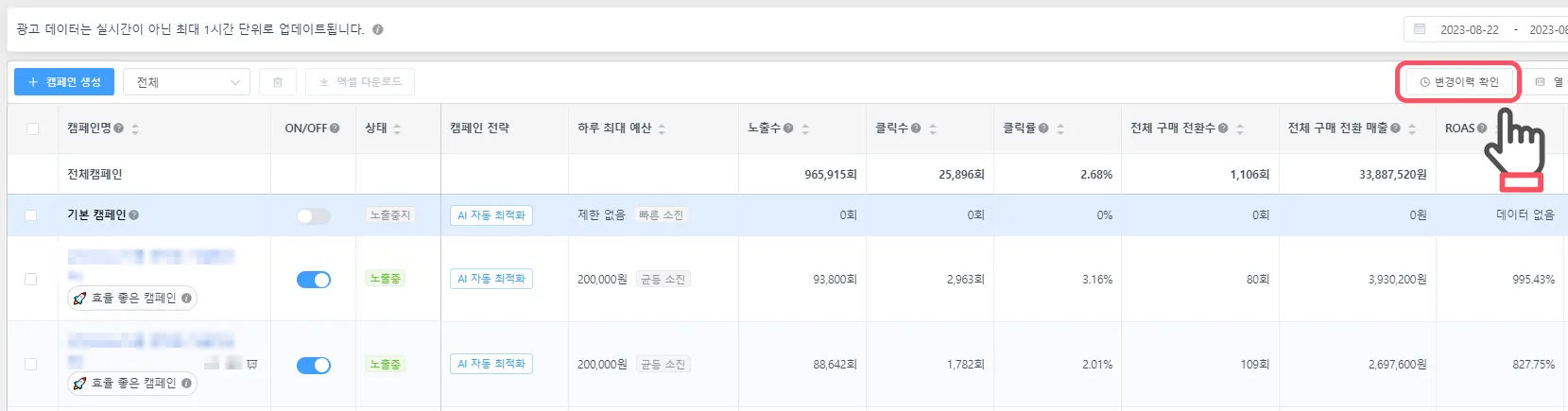Click sort arrows on 상태 column
The height and width of the screenshot is (411, 1568).
[397, 128]
